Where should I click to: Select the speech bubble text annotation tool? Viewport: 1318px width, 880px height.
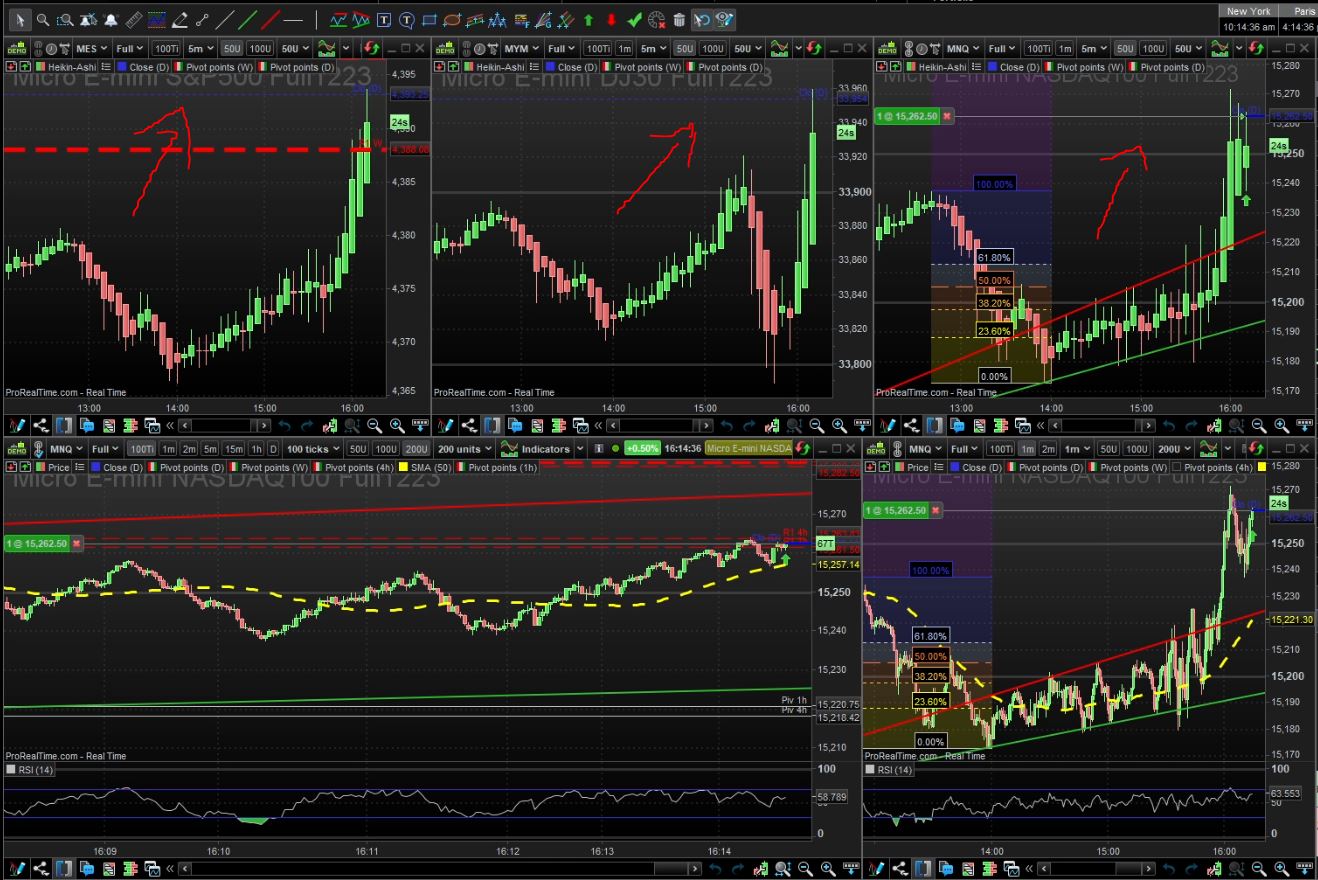[406, 19]
